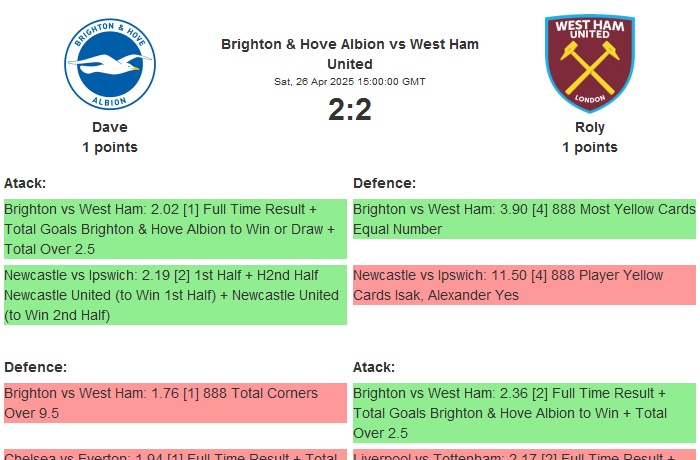Click red 11.50 Isak Yellow Cards bet

524,285
